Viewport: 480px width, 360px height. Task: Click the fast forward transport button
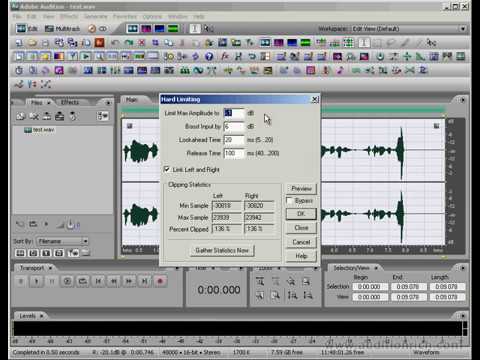(x=129, y=281)
